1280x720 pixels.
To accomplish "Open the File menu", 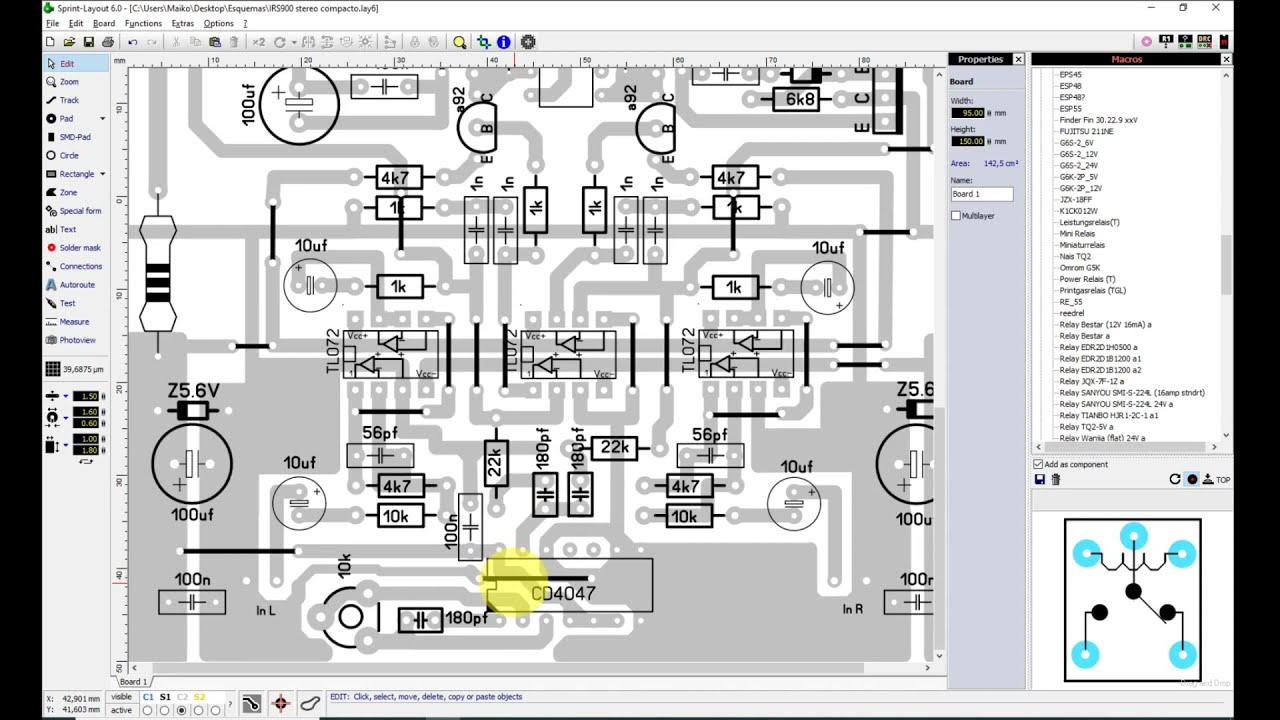I will pyautogui.click(x=52, y=23).
